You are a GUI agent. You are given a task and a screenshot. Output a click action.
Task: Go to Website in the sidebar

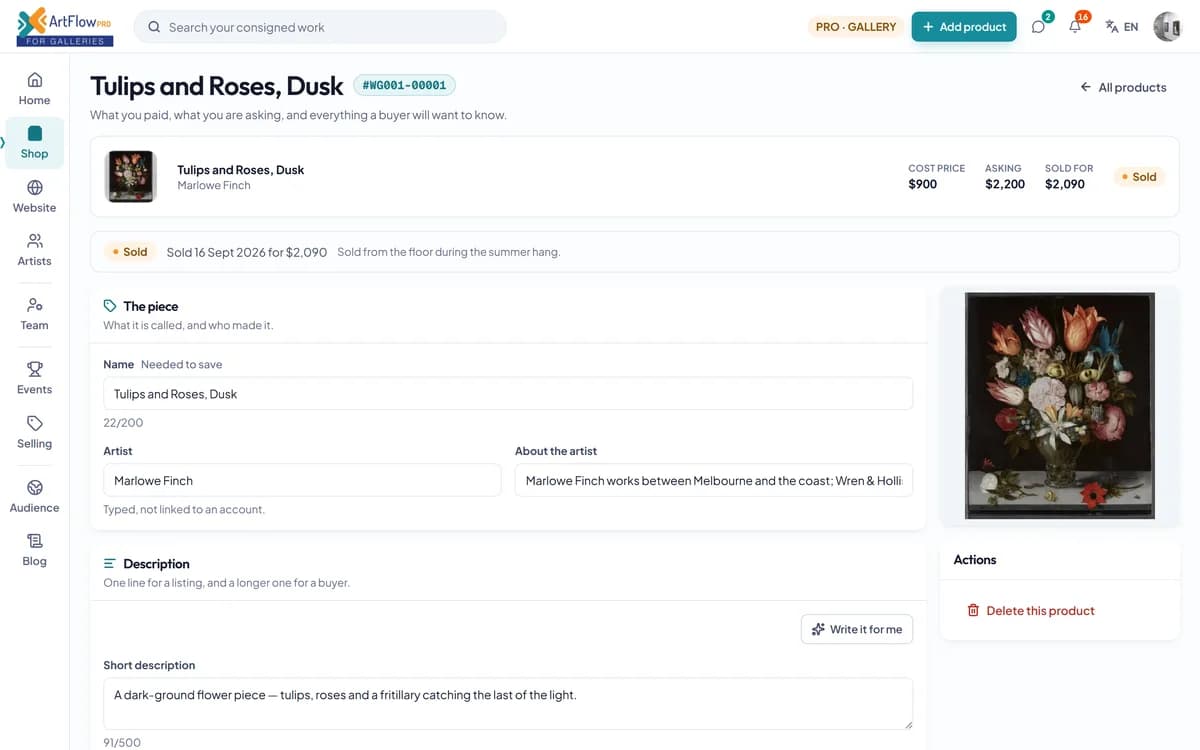tap(34, 196)
